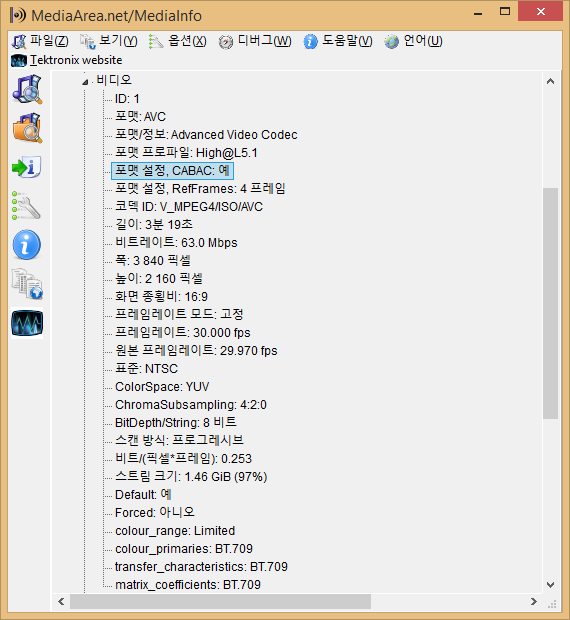Click the MediaInfo title bar app icon
This screenshot has height=620, width=570.
(18, 15)
